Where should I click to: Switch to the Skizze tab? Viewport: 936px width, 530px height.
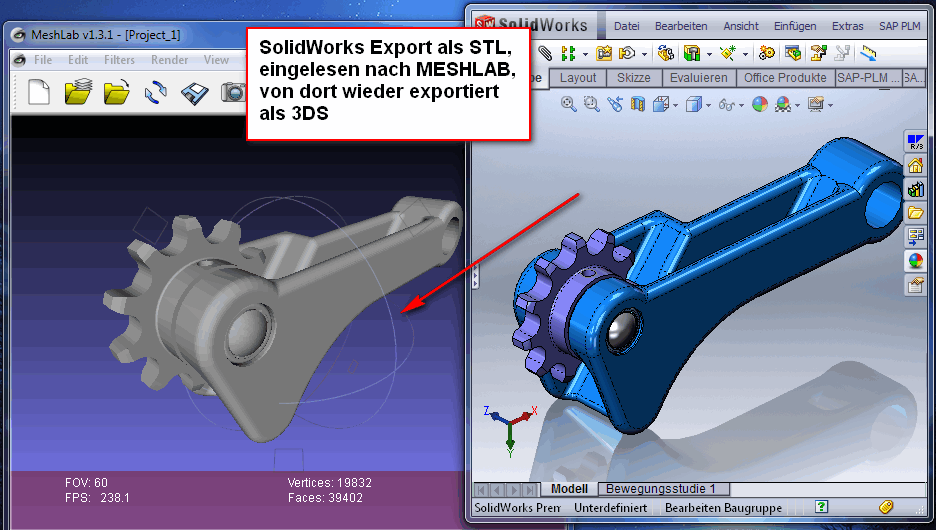click(x=633, y=78)
